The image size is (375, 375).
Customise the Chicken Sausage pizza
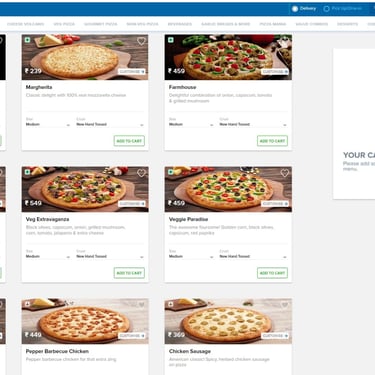pyautogui.click(x=275, y=336)
